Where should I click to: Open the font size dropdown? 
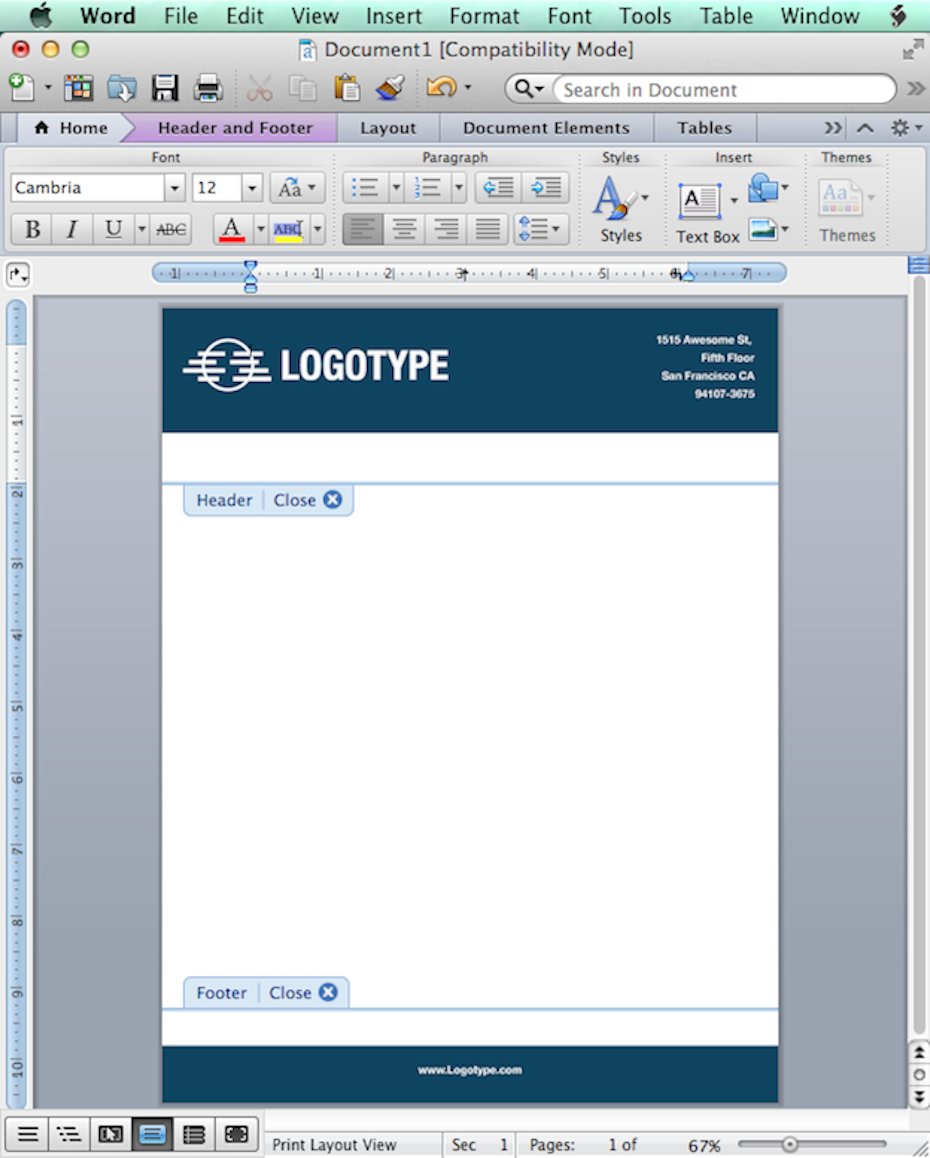click(252, 188)
